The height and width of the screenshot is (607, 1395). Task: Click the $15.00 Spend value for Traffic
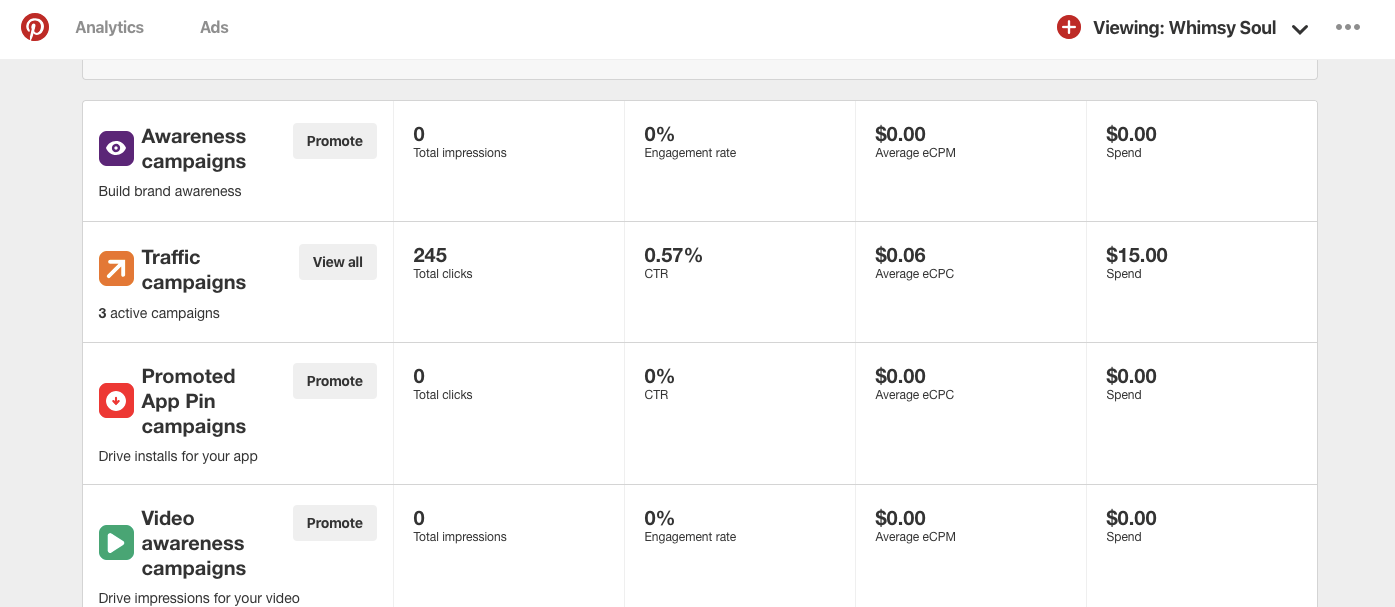coord(1136,256)
